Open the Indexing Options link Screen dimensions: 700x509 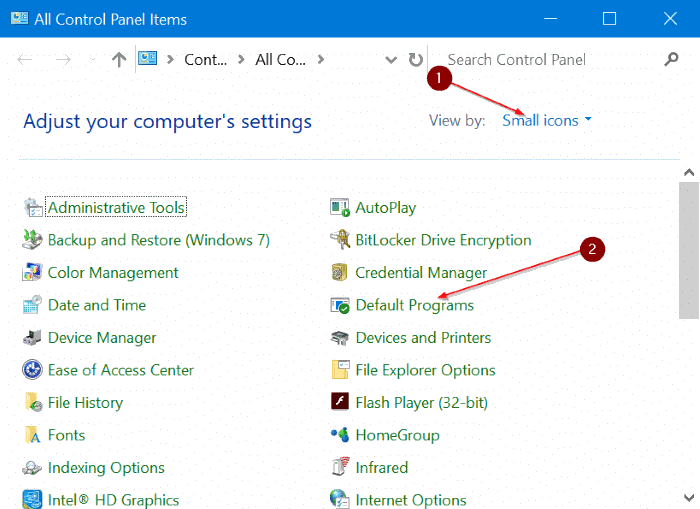point(106,468)
